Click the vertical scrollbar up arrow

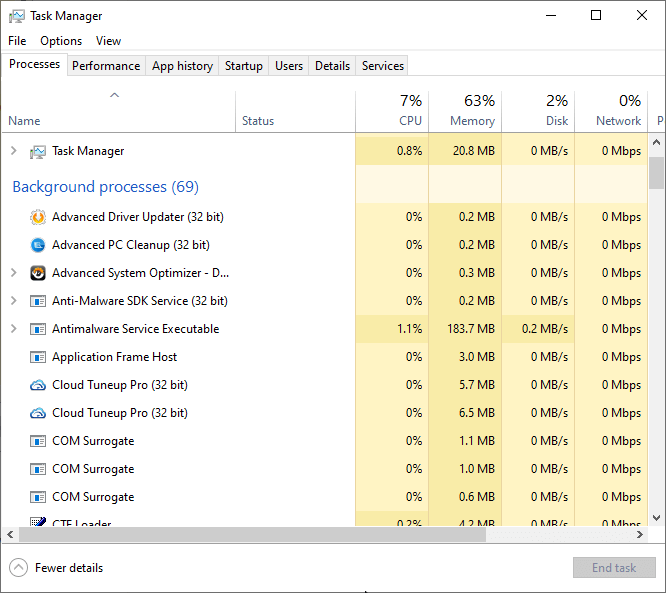pyautogui.click(x=656, y=142)
